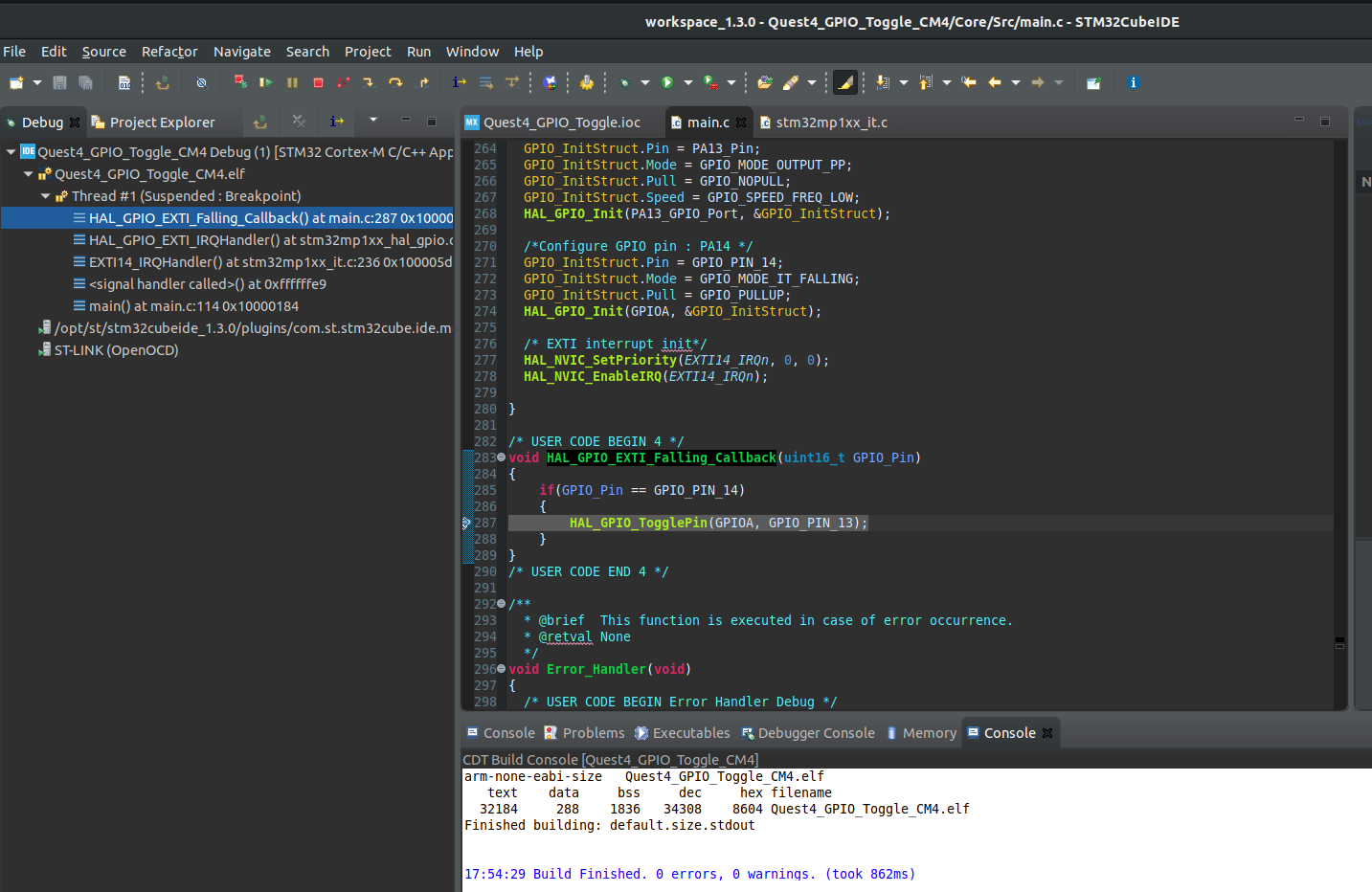The image size is (1372, 892).
Task: Click the Disconnect debug icon
Action: (343, 83)
